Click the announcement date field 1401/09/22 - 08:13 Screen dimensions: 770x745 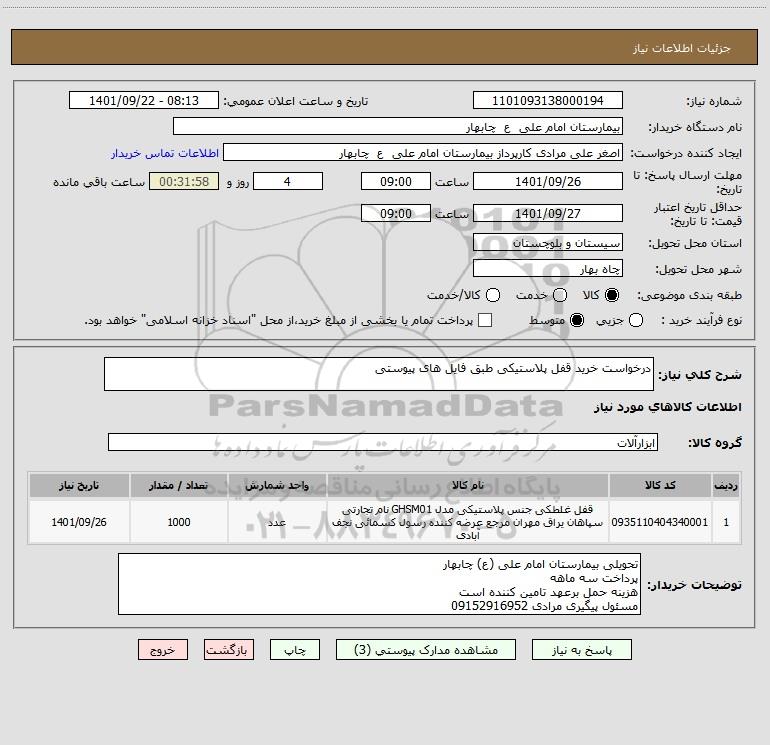pos(144,100)
